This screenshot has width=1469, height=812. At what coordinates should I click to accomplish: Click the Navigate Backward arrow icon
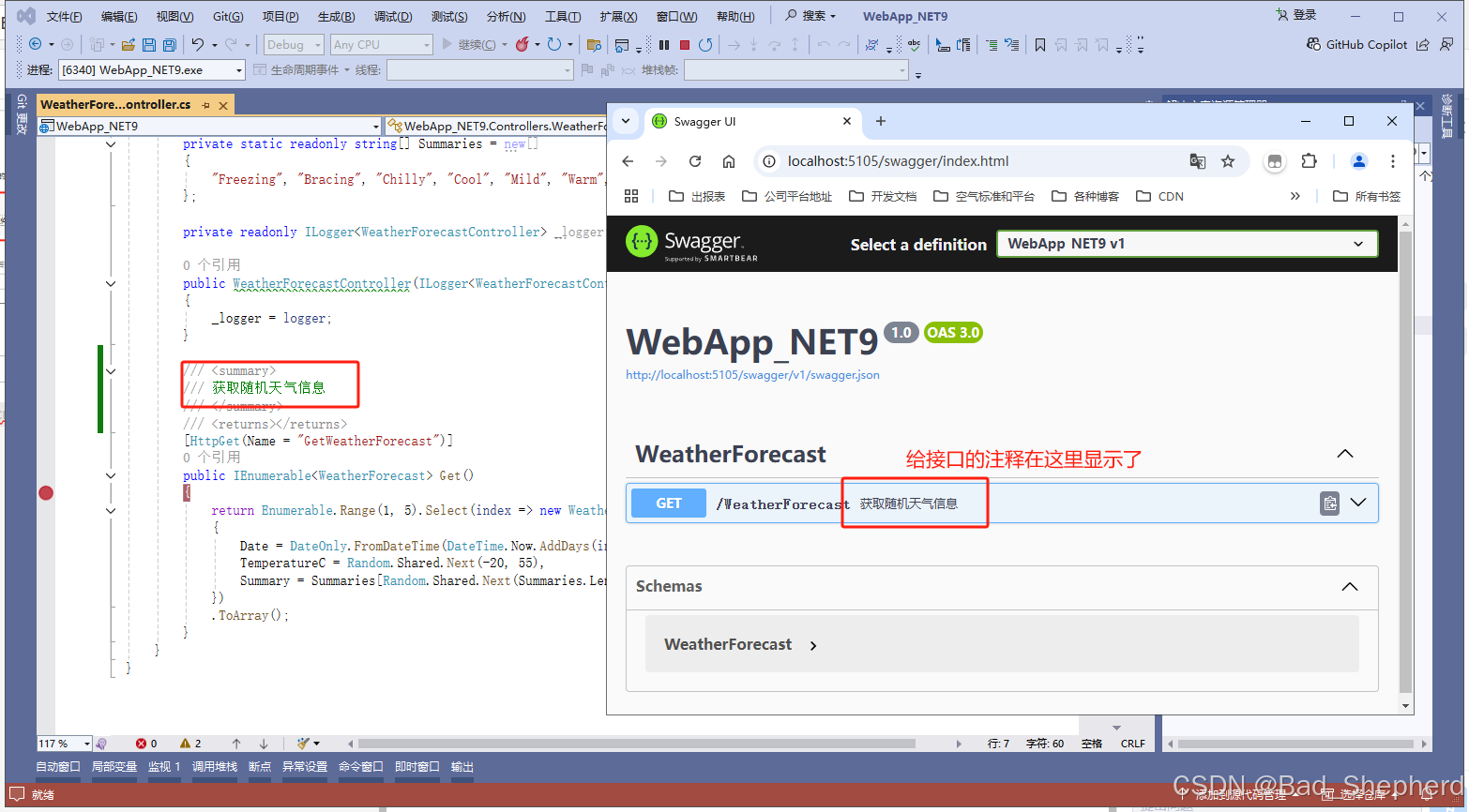36,44
